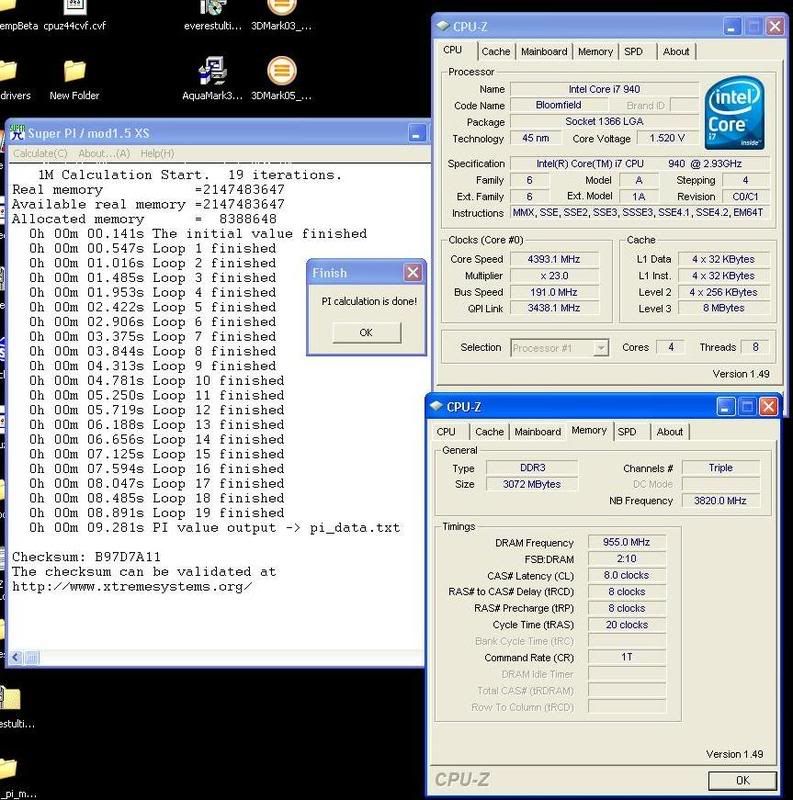Click the Channels # Triple field

coord(721,467)
